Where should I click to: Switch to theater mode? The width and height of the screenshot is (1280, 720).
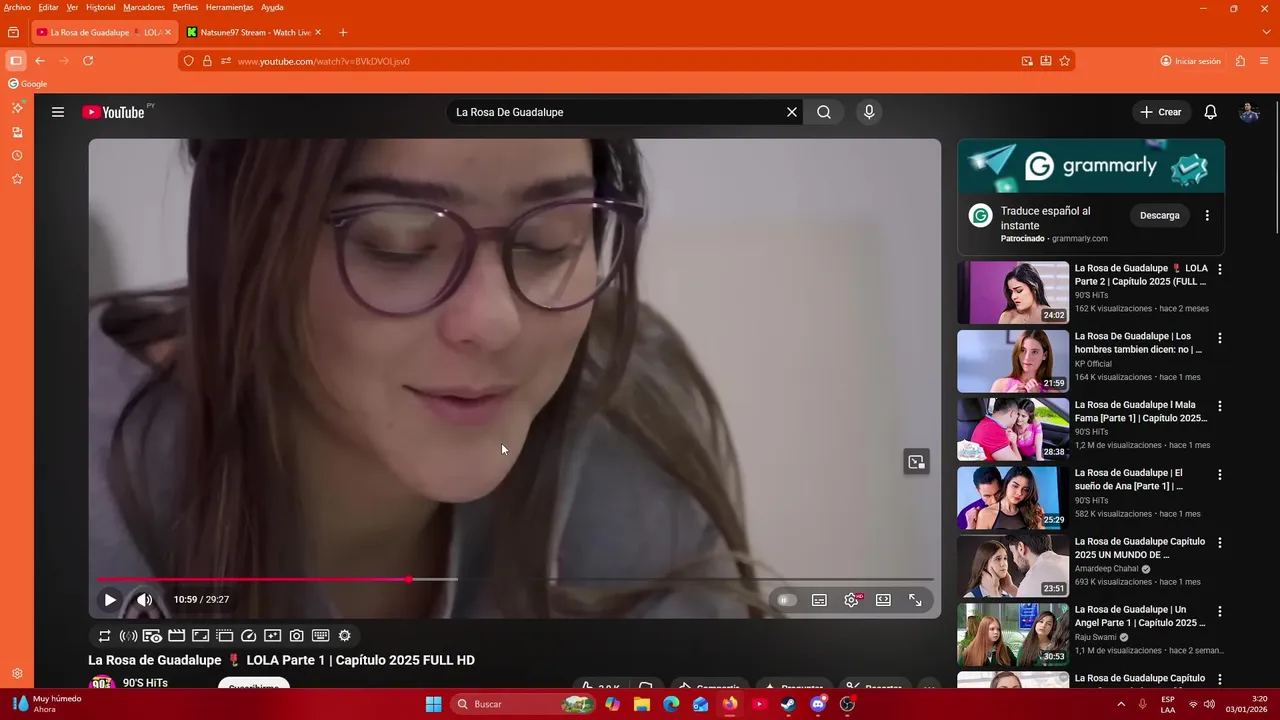(x=883, y=600)
